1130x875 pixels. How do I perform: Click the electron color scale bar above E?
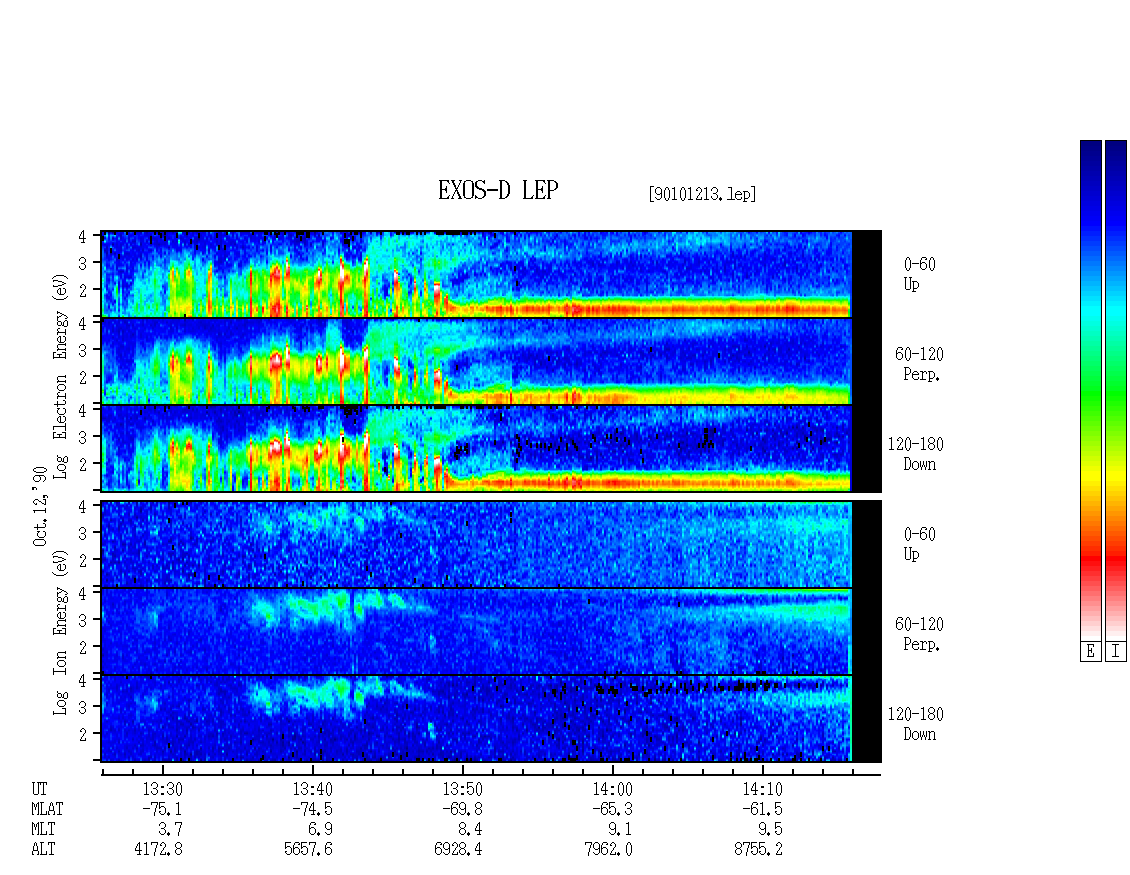click(1090, 389)
